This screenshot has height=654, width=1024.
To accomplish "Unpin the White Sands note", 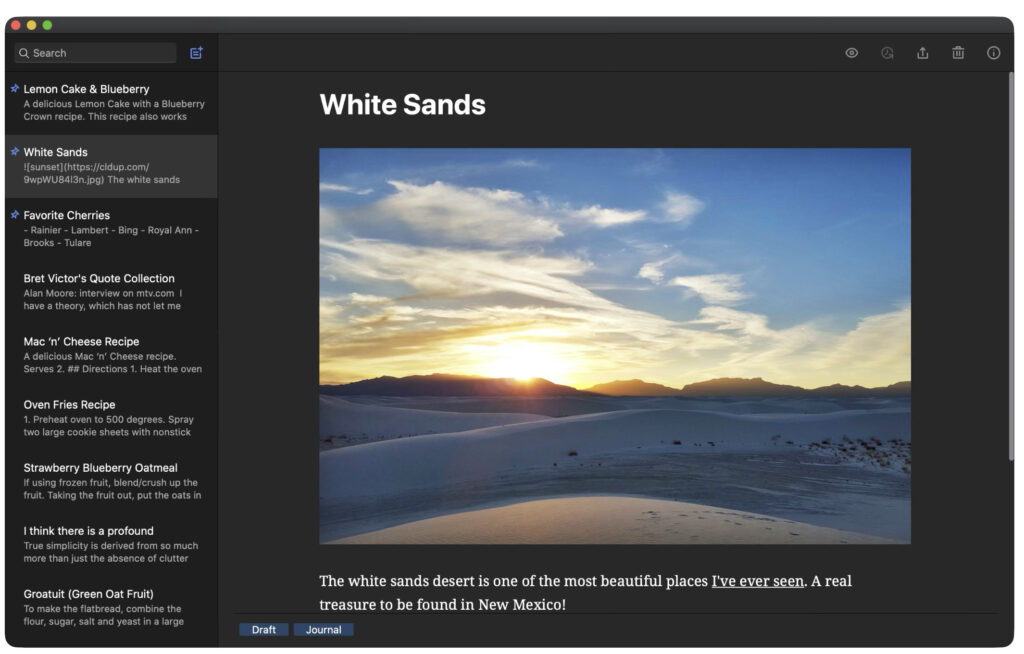I will (15, 152).
